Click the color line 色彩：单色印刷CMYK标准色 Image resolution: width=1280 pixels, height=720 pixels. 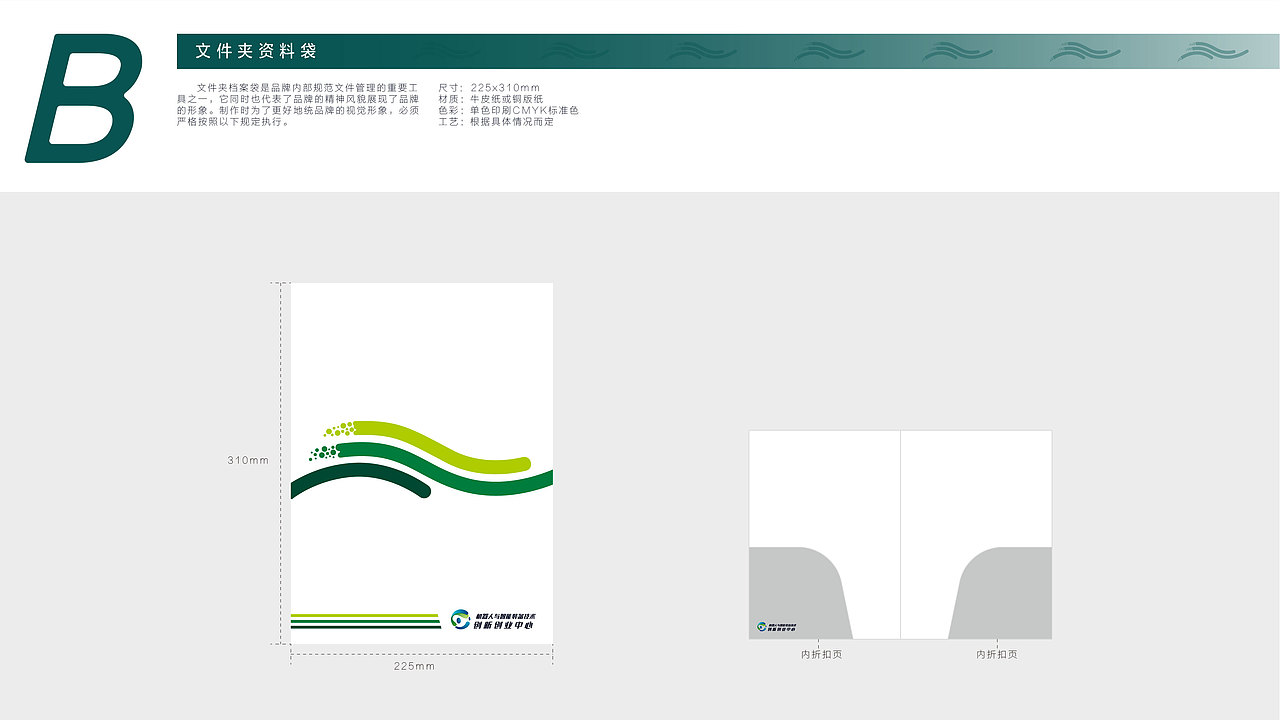pos(508,110)
